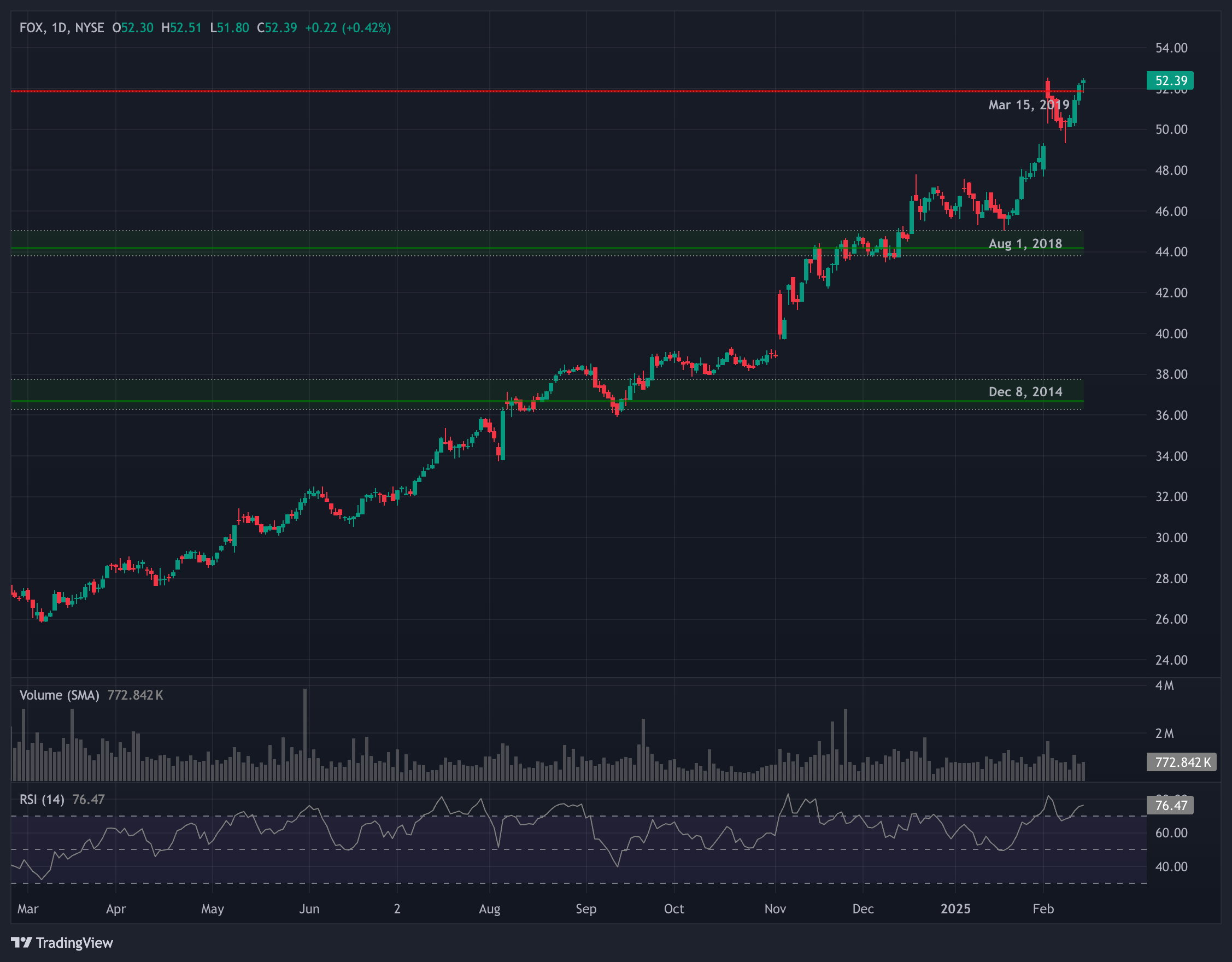Click the May label on time axis
1232x962 pixels.
coord(213,909)
